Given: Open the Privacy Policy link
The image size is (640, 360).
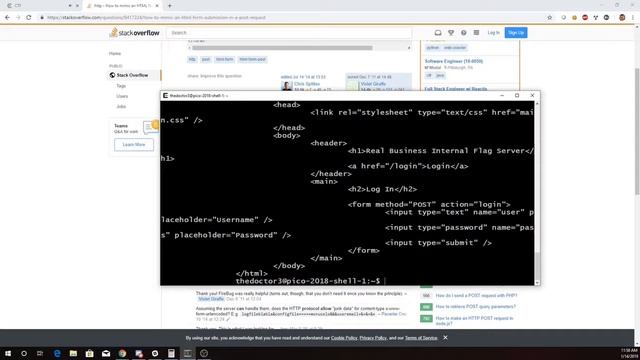Looking at the screenshot, I should pyautogui.click(x=373, y=338).
